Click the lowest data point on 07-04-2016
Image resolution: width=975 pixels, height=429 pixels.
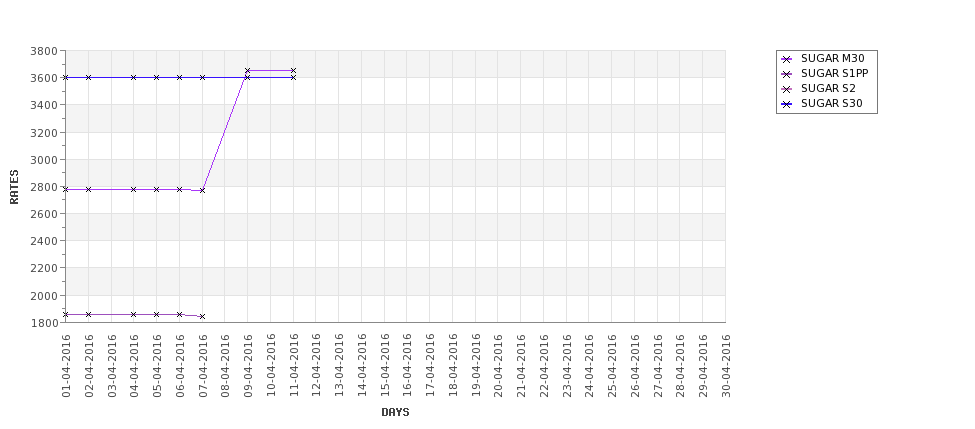202,316
